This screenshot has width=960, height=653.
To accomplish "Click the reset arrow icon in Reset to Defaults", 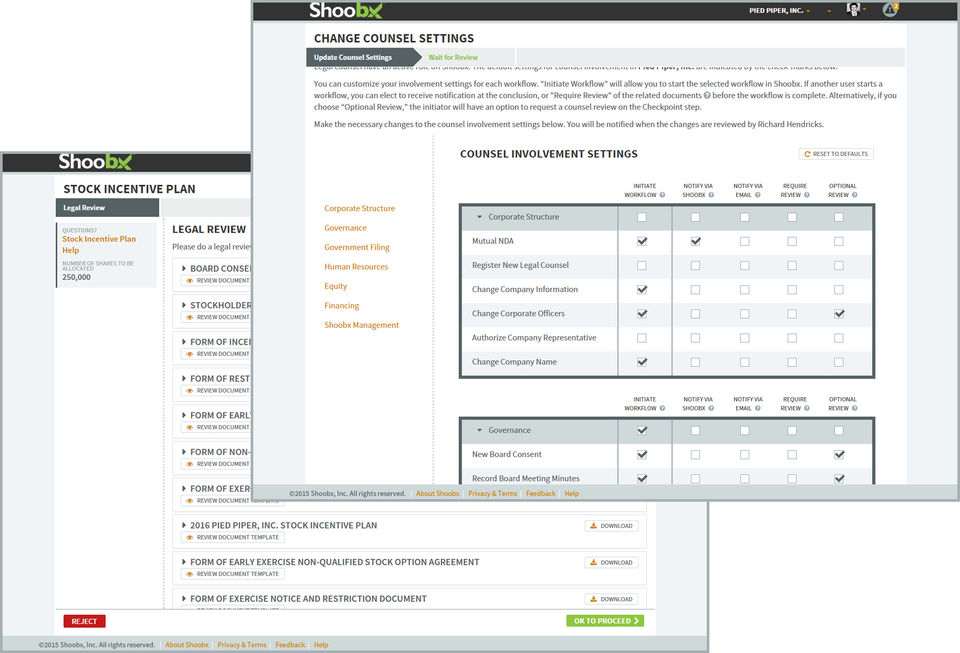I will (807, 154).
